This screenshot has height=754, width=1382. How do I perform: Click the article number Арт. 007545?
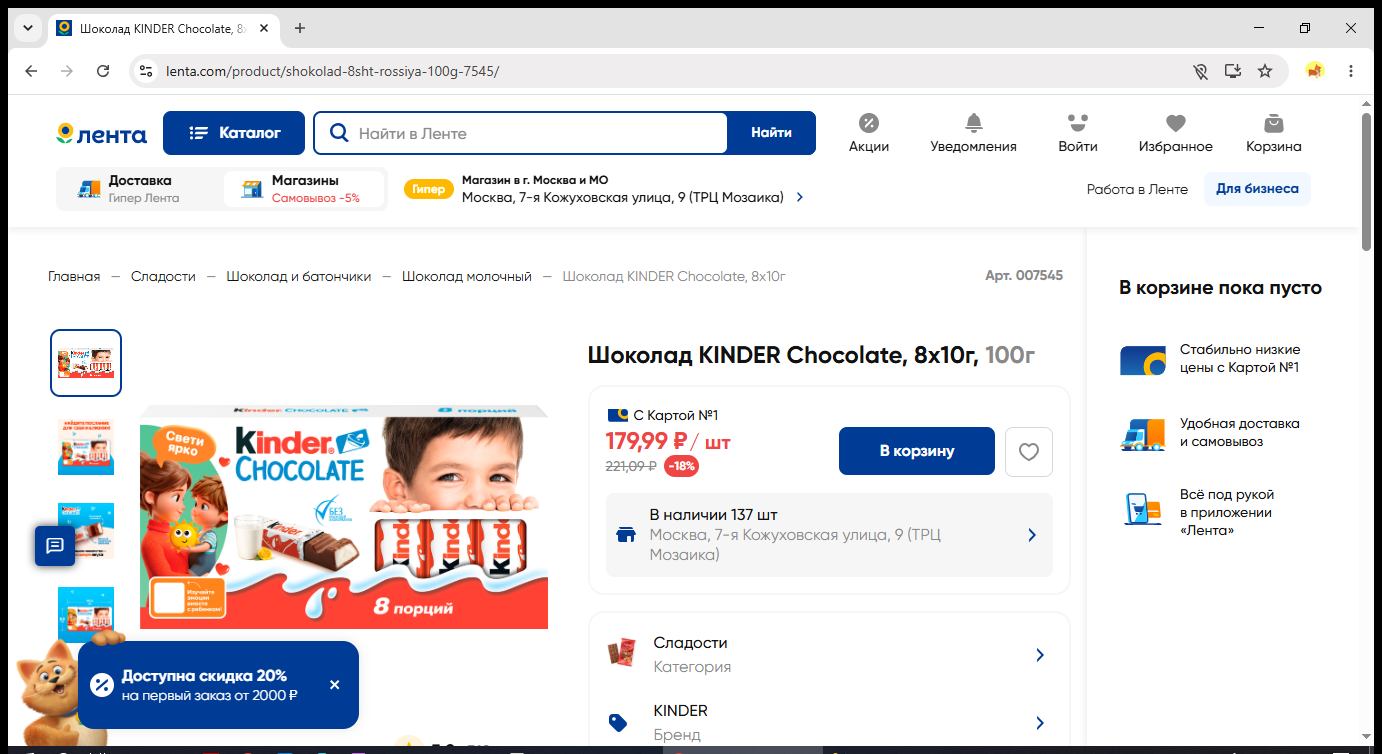click(x=1024, y=275)
